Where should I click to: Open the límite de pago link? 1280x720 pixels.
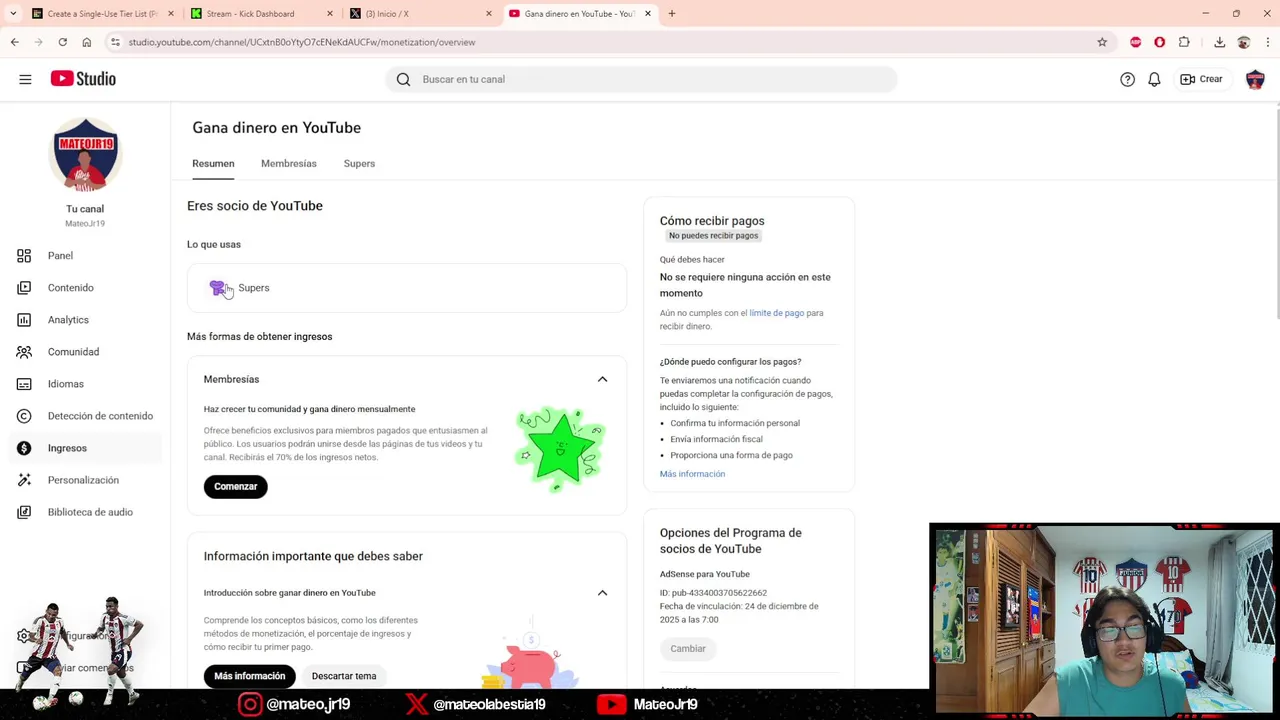(x=776, y=313)
